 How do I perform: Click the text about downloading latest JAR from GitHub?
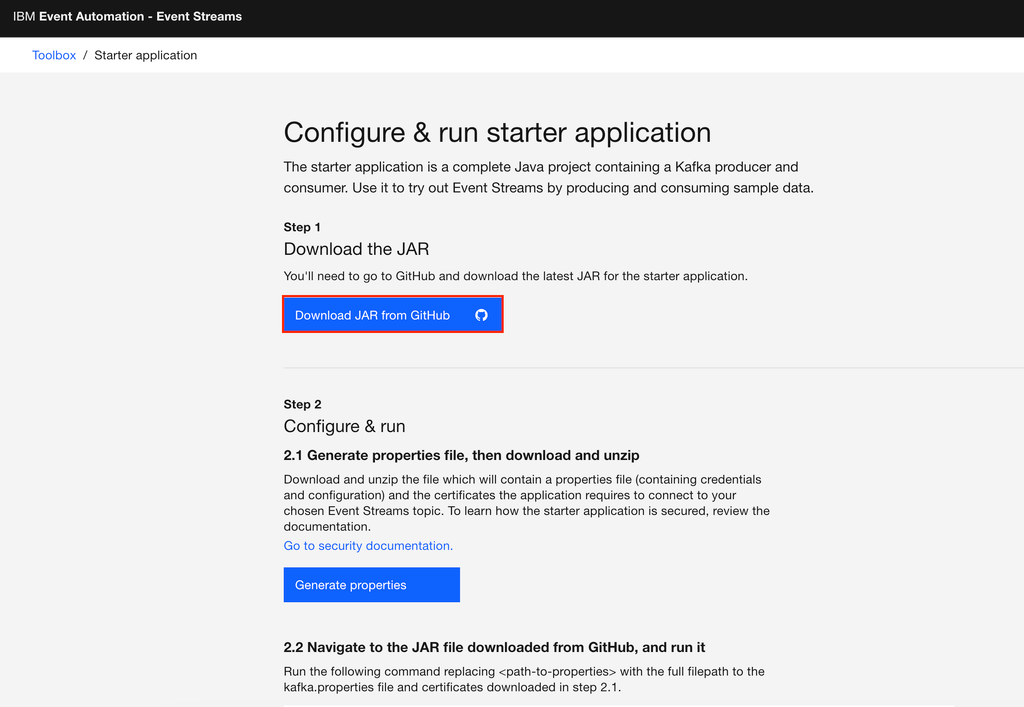(x=515, y=276)
